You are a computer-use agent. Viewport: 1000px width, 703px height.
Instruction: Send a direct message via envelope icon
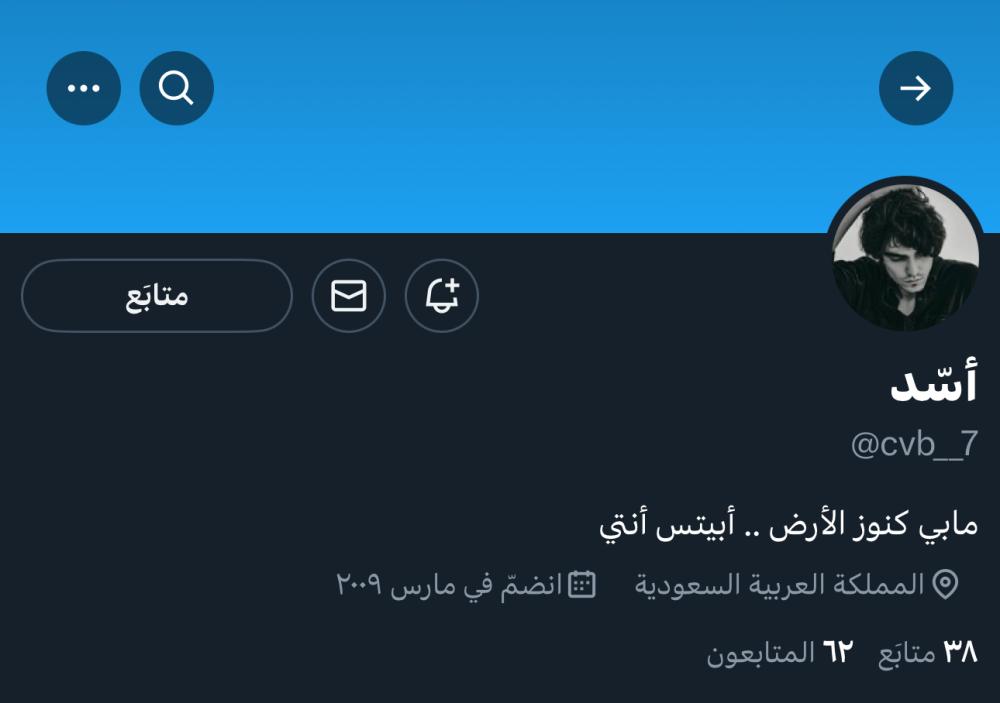(x=349, y=296)
